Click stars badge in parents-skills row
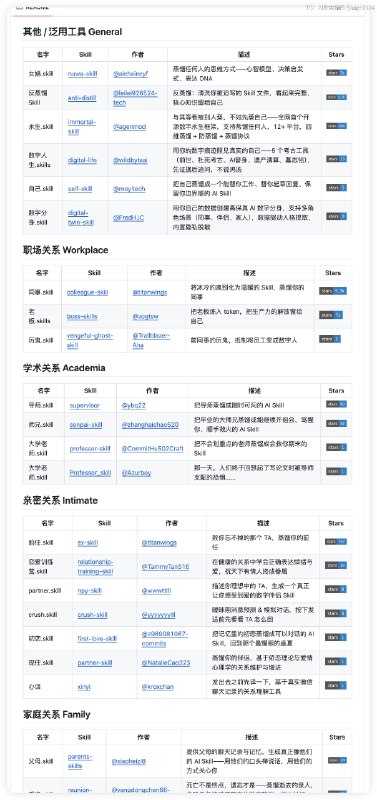The width and height of the screenshot is (377, 800). coord(338,760)
